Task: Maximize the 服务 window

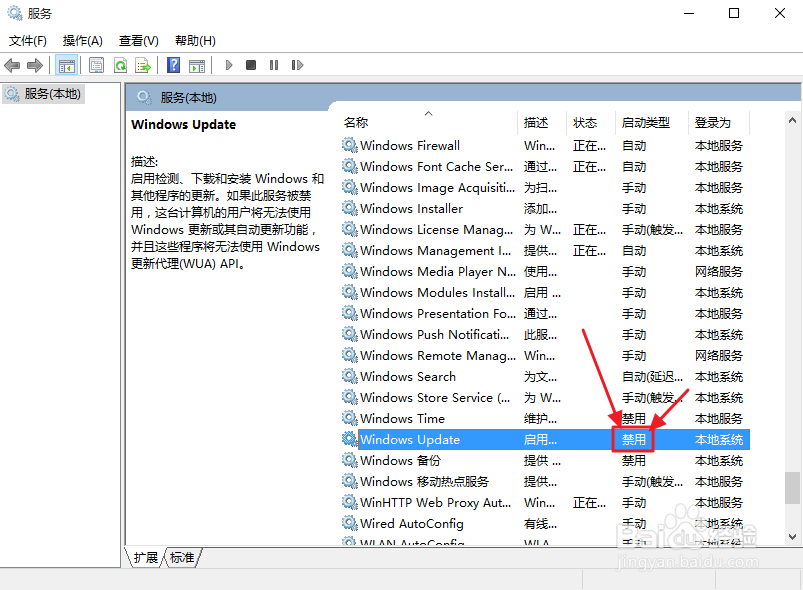Action: tap(734, 13)
